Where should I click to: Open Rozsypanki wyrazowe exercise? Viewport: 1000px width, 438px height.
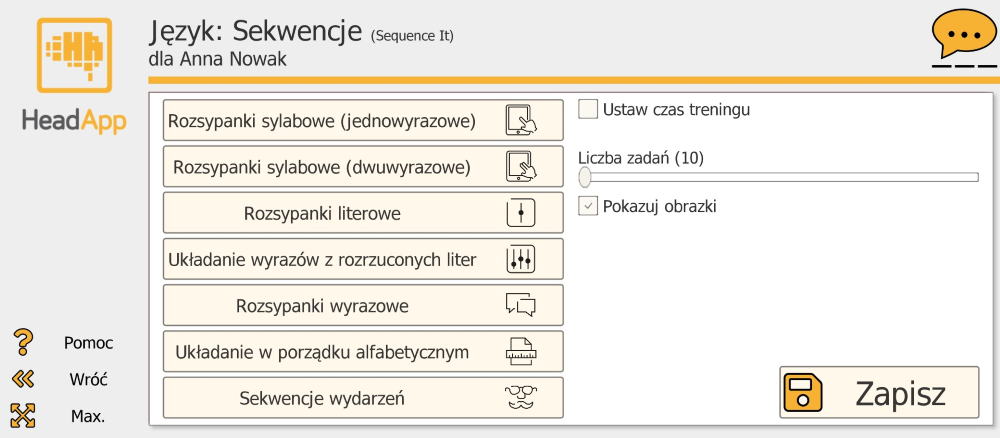click(x=364, y=305)
